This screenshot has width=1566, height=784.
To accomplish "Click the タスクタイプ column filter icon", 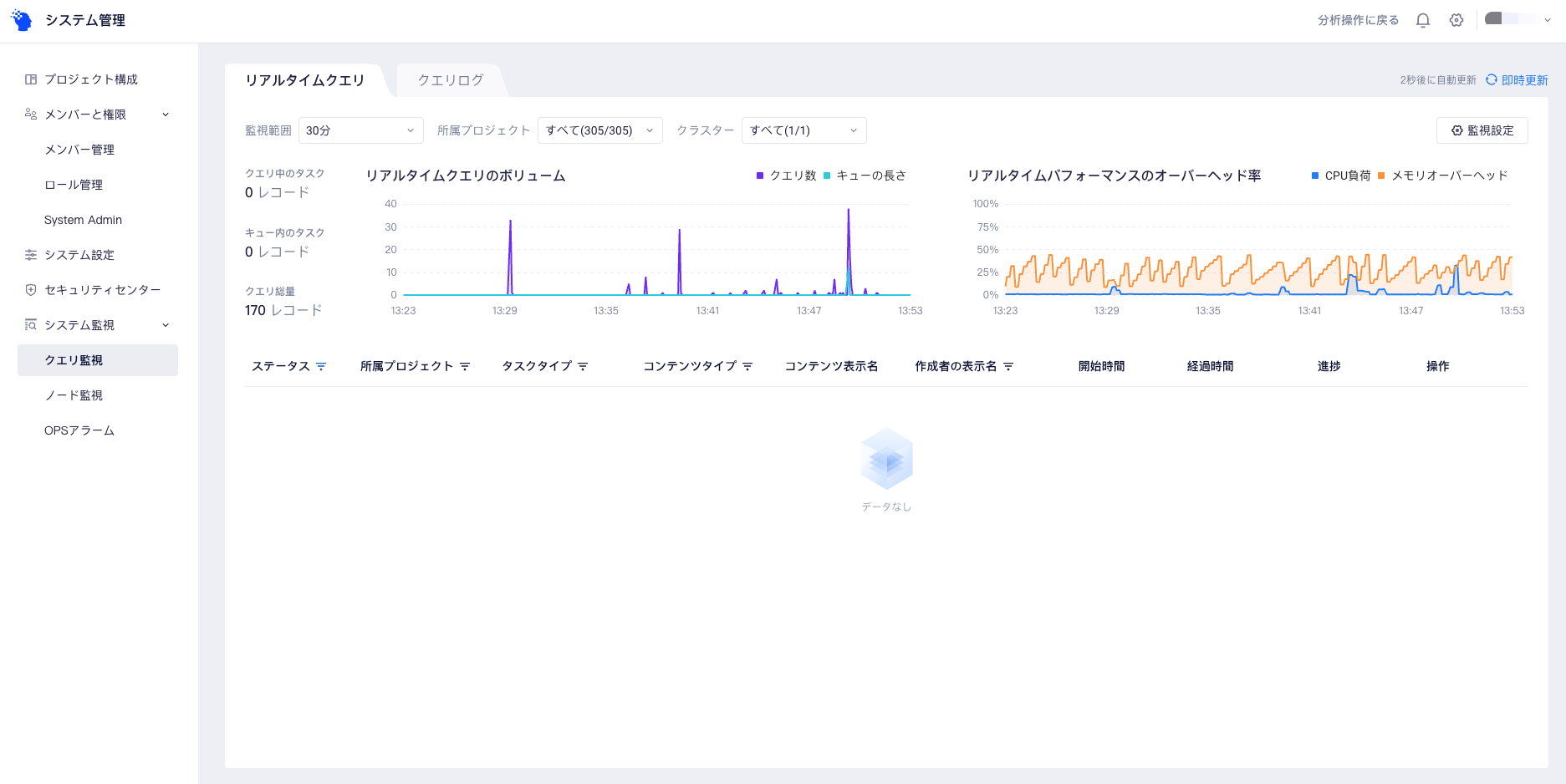I will tap(583, 366).
